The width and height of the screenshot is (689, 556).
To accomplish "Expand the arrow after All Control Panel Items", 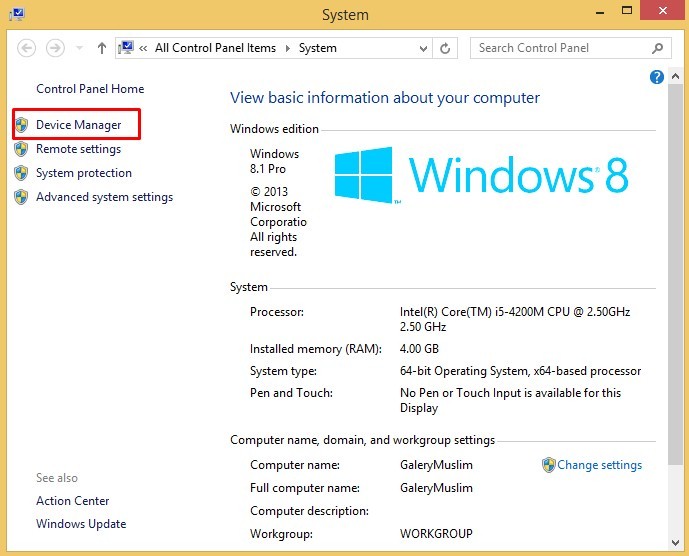I will (288, 48).
